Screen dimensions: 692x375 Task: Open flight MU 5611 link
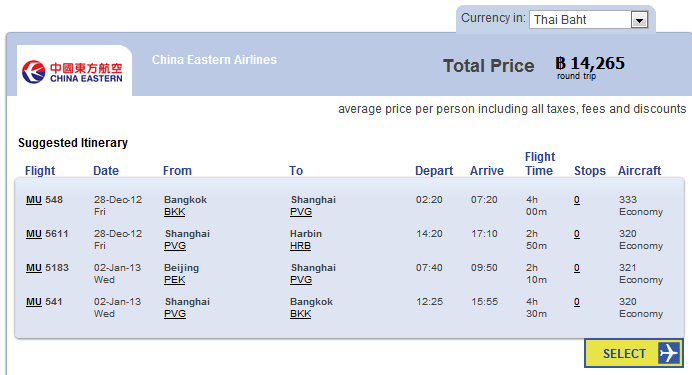click(34, 234)
